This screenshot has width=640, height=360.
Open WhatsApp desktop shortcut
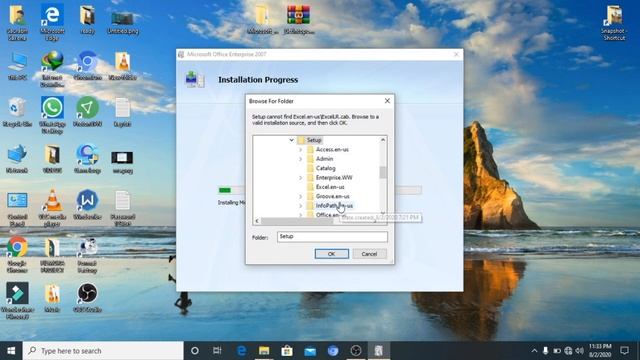tap(52, 115)
